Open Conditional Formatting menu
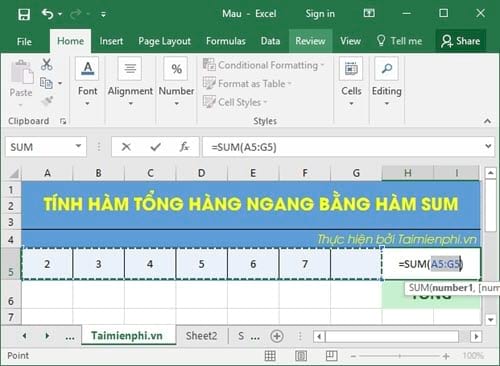The width and height of the screenshot is (500, 366). coord(263,65)
